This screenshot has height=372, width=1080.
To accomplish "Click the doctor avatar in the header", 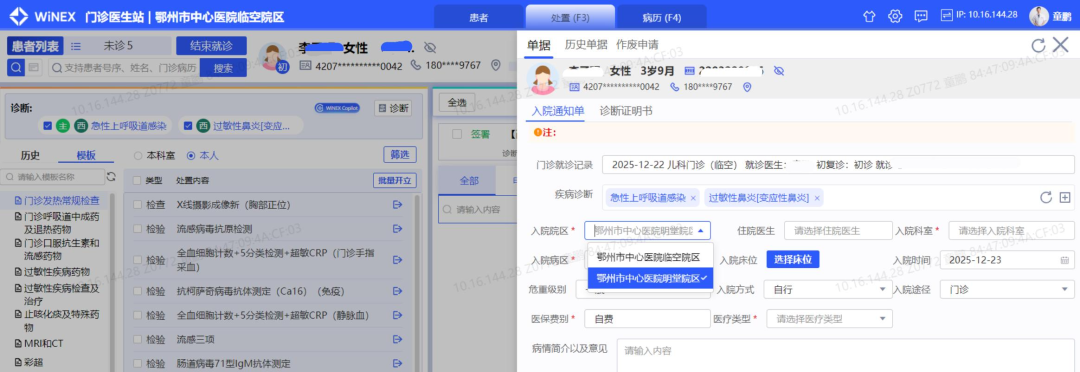I will click(1039, 16).
